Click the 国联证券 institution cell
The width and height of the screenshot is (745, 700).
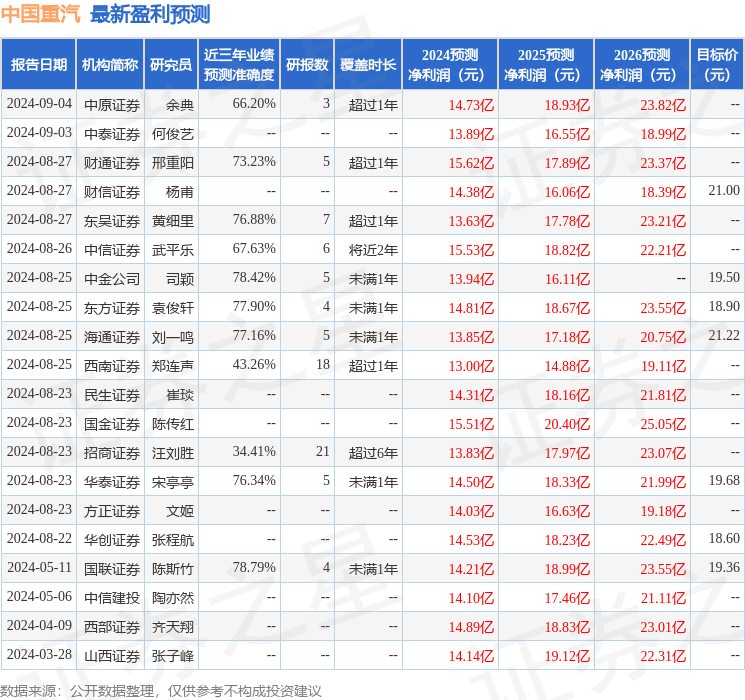(112, 569)
